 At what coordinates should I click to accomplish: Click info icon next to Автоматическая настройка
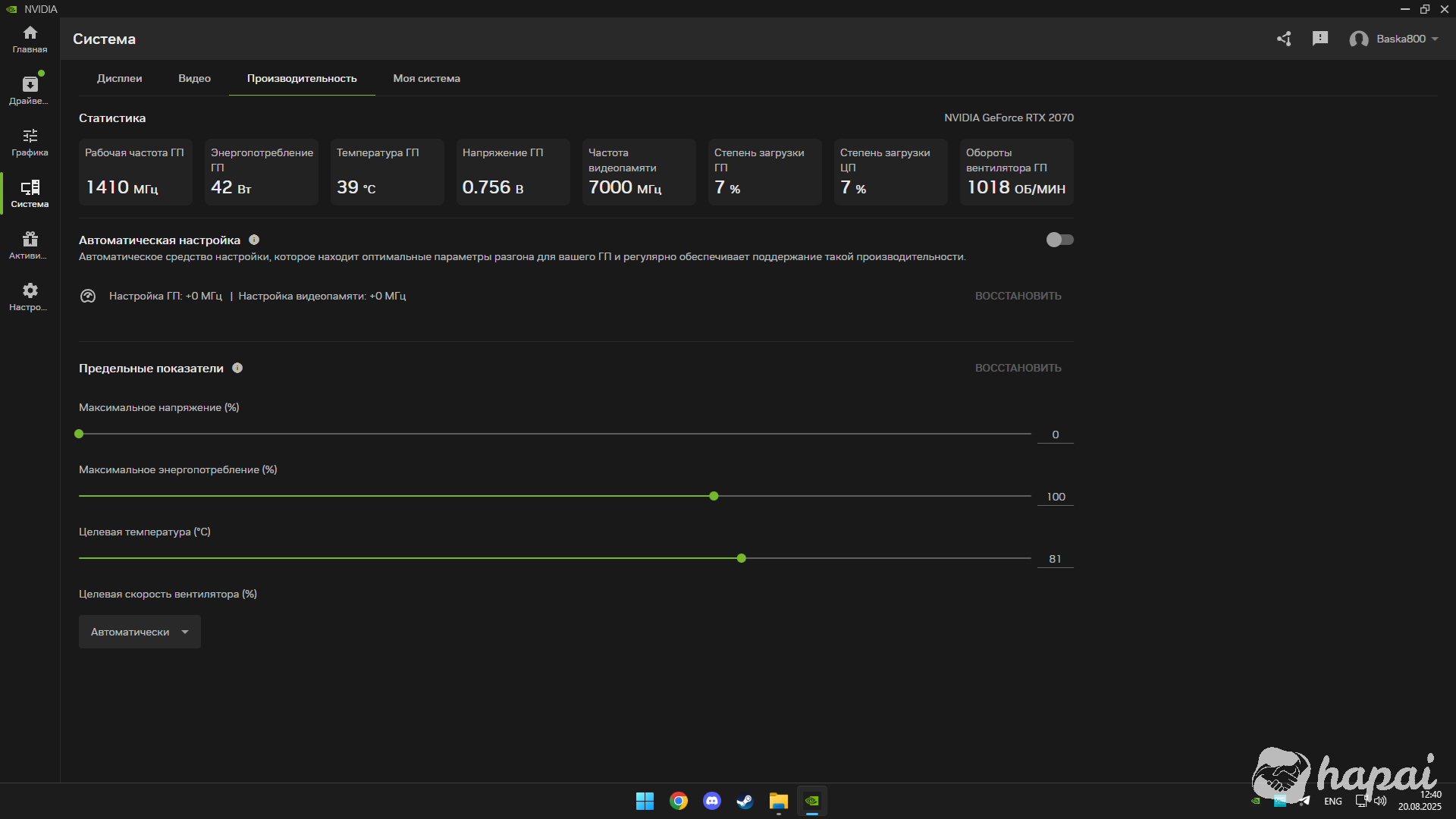tap(254, 240)
